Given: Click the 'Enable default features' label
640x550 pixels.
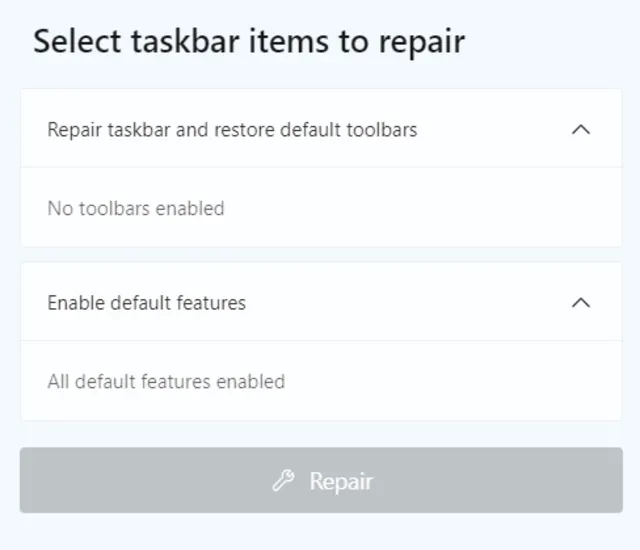Looking at the screenshot, I should (146, 302).
